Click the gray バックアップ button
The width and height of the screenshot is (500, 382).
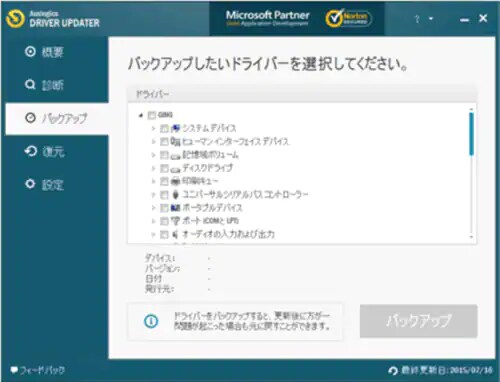418,321
